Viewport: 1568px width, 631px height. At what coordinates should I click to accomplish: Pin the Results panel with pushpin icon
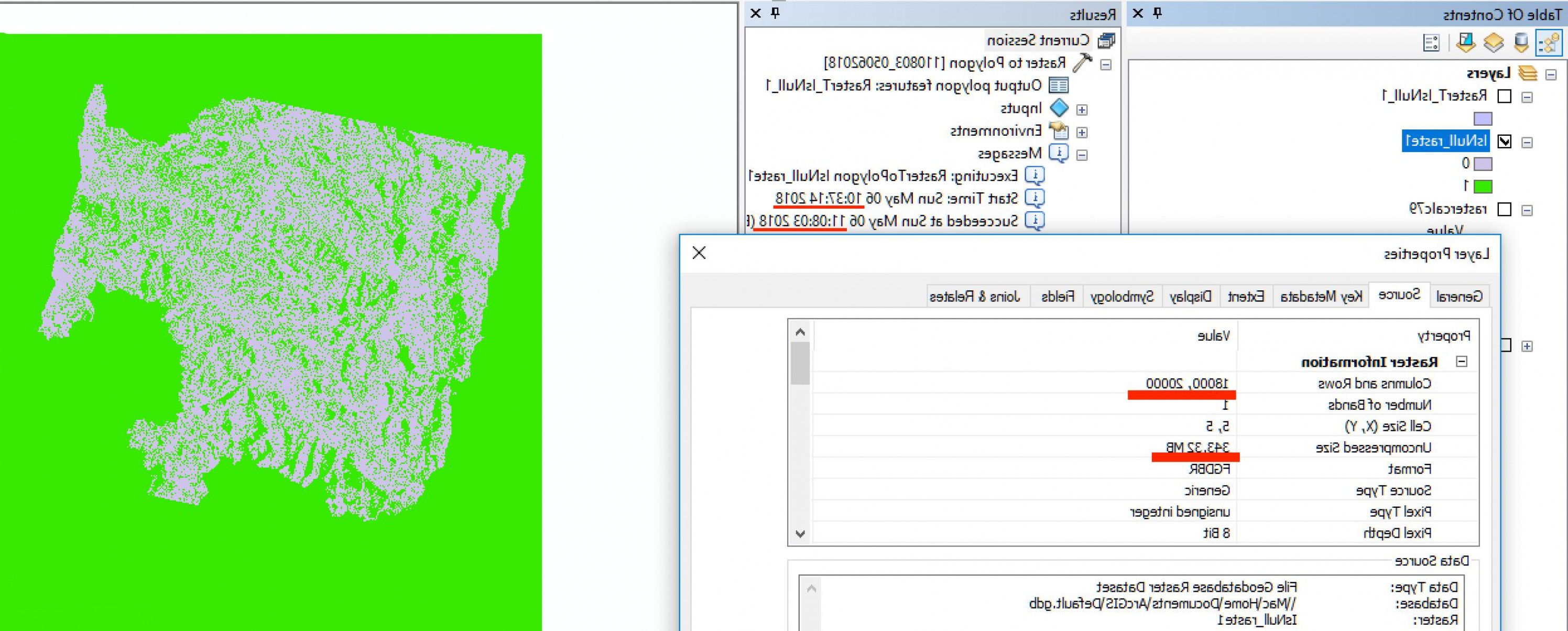[x=776, y=13]
